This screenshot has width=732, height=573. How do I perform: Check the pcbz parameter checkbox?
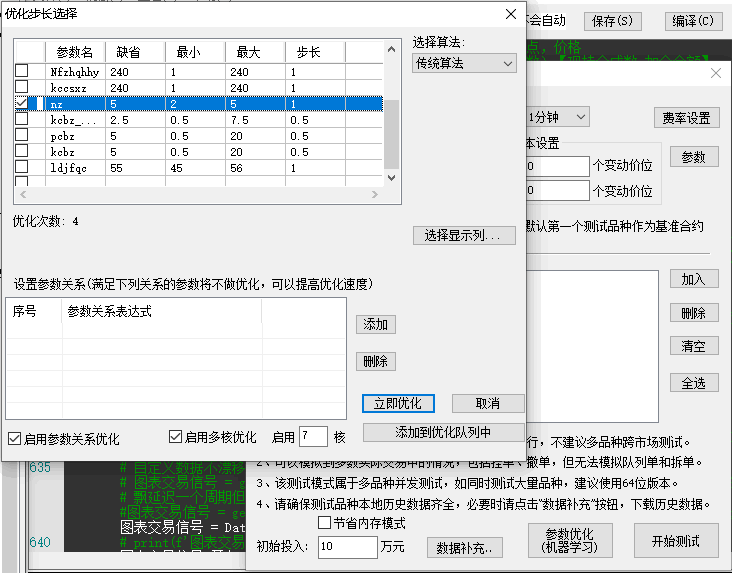tap(22, 135)
